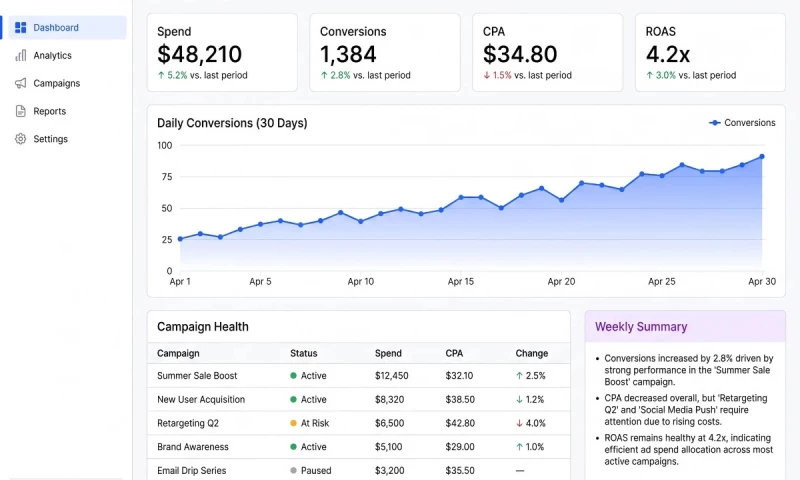Click the Conversions card up-arrow icon

point(324,75)
